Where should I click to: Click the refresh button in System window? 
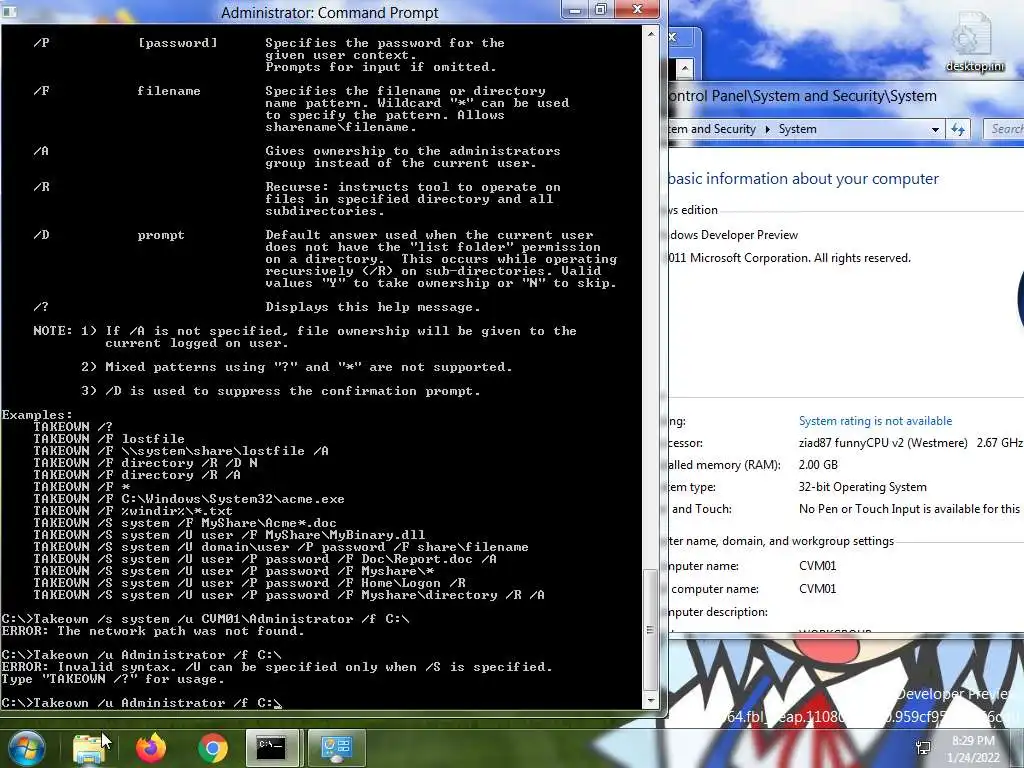tap(958, 129)
